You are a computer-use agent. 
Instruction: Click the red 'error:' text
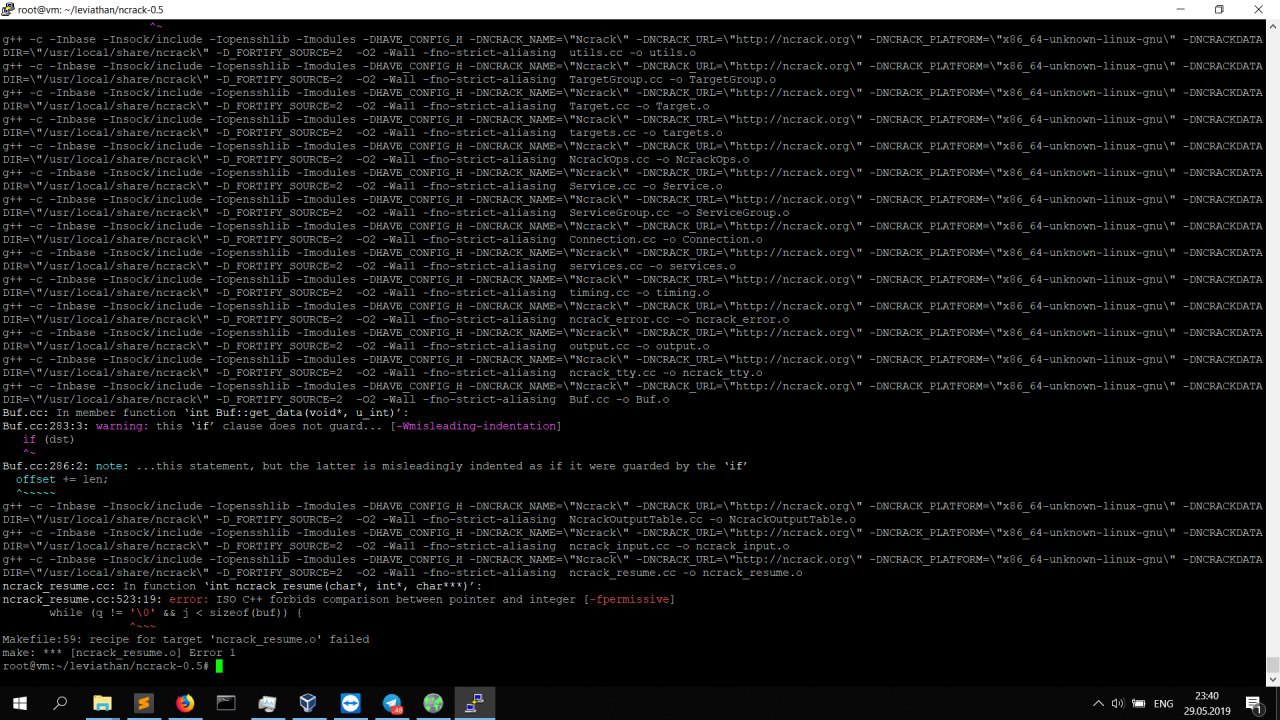tap(189, 599)
